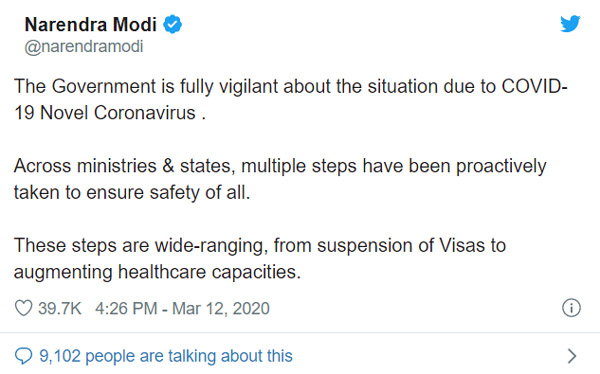Viewport: 600px width, 374px height.
Task: Click the reply speech bubble icon
Action: (x=23, y=356)
